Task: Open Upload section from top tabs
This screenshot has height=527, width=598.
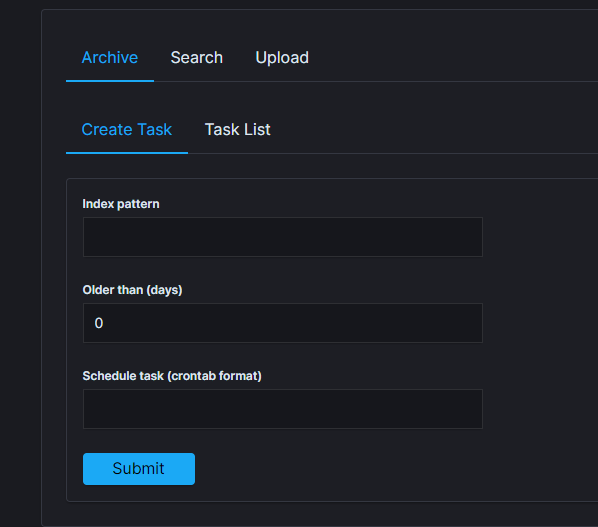Action: [x=282, y=58]
